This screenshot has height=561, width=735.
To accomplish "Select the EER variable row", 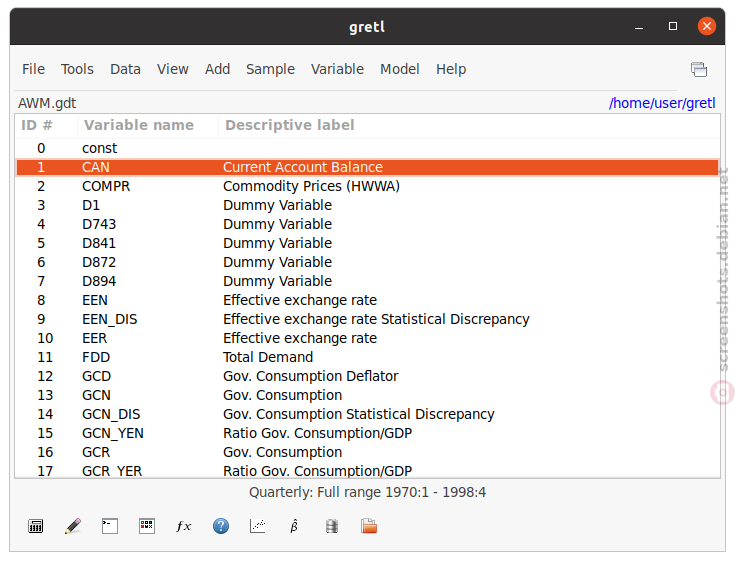I will (x=368, y=338).
